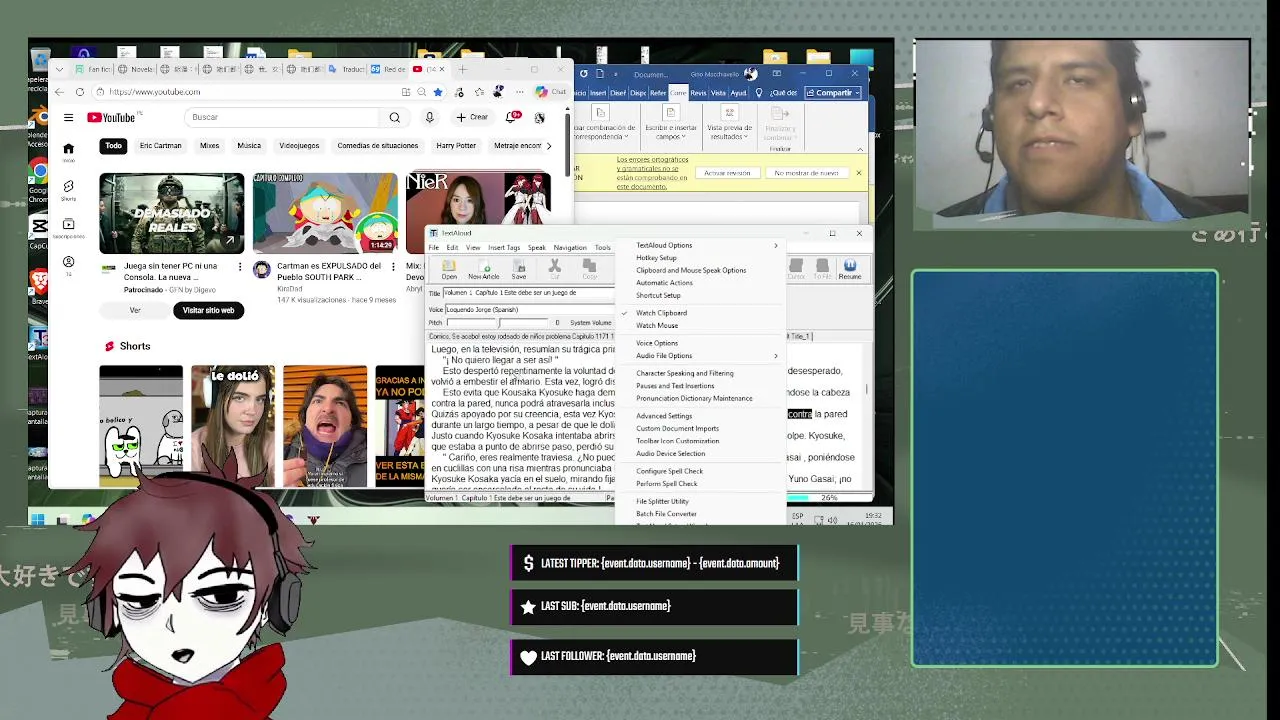Click the blue favorite star in the address bar

(x=438, y=92)
